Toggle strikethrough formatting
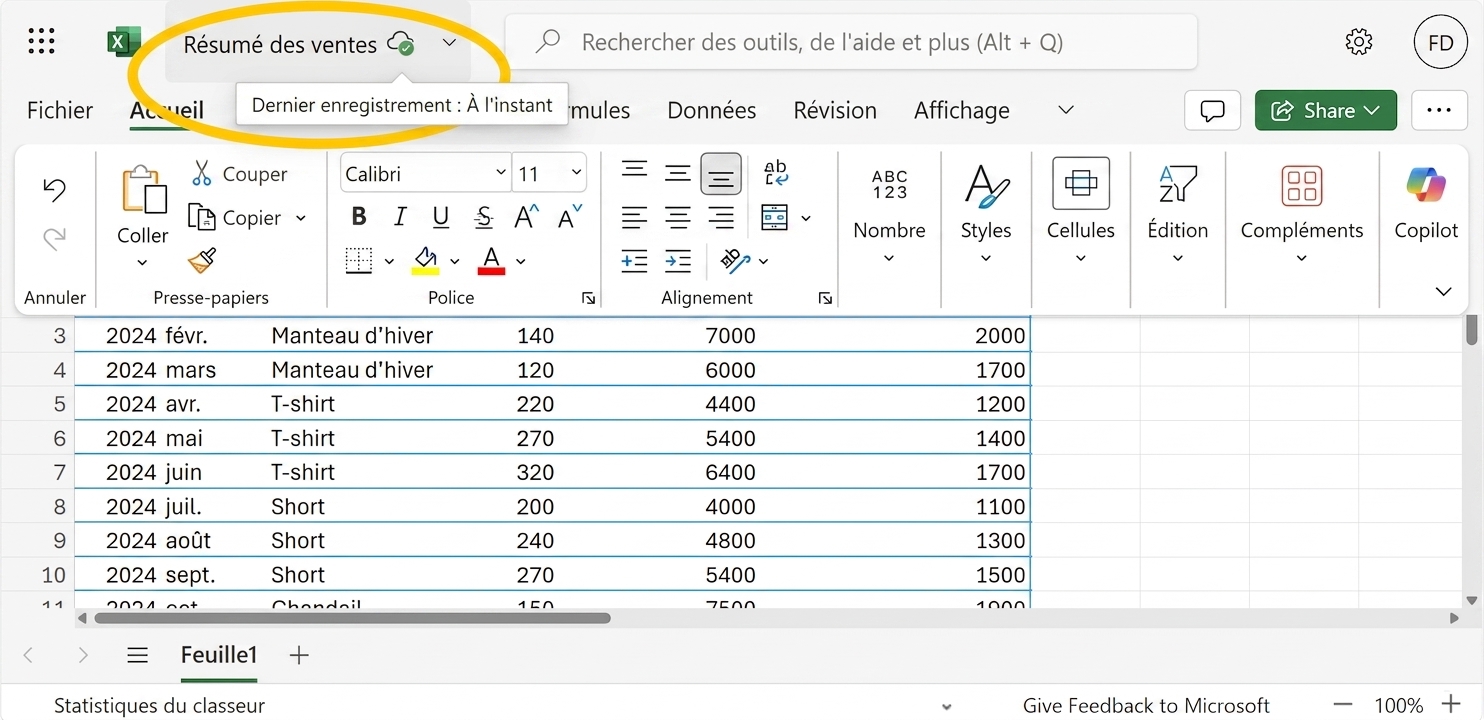 point(484,217)
